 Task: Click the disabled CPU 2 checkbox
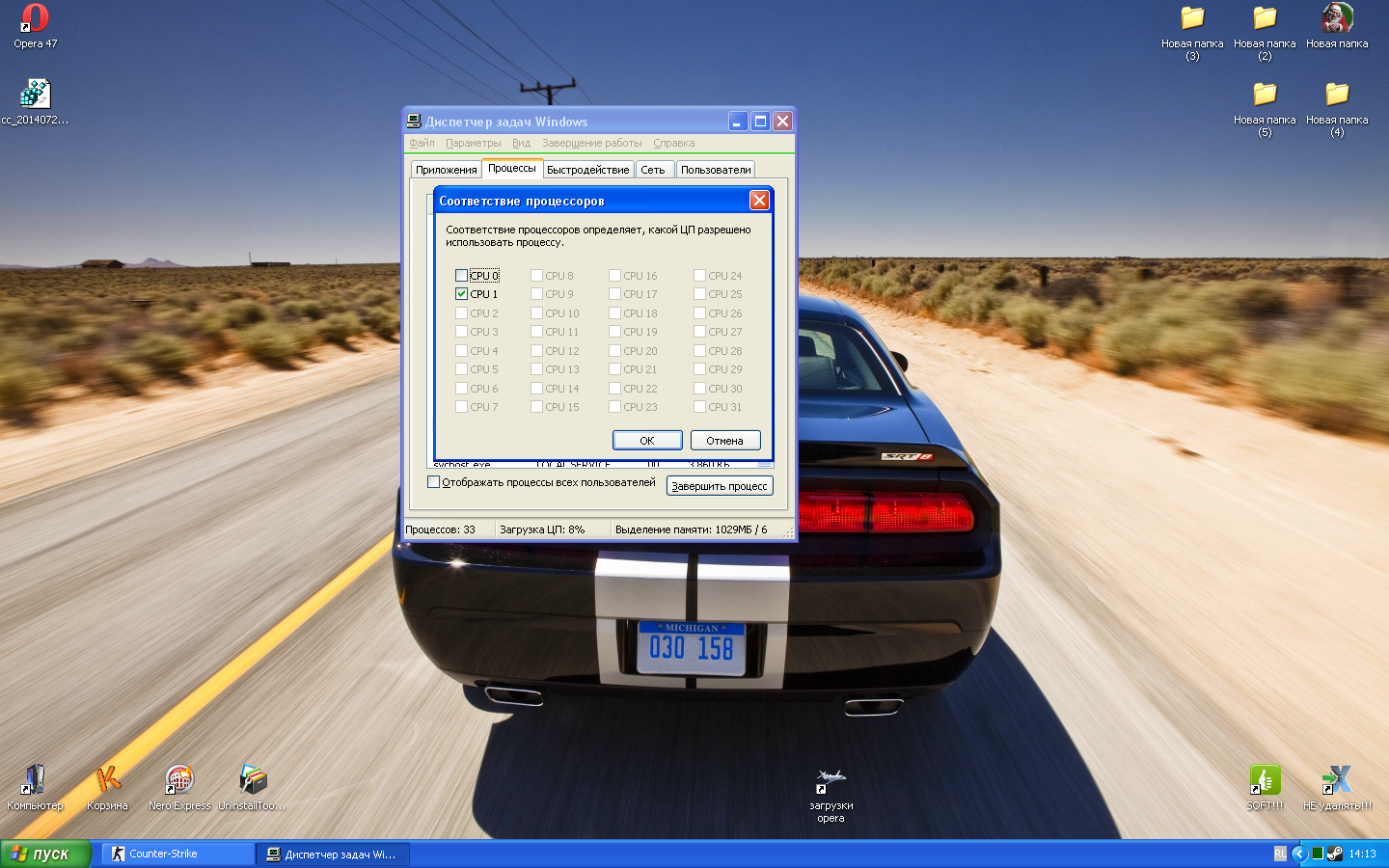(x=461, y=313)
